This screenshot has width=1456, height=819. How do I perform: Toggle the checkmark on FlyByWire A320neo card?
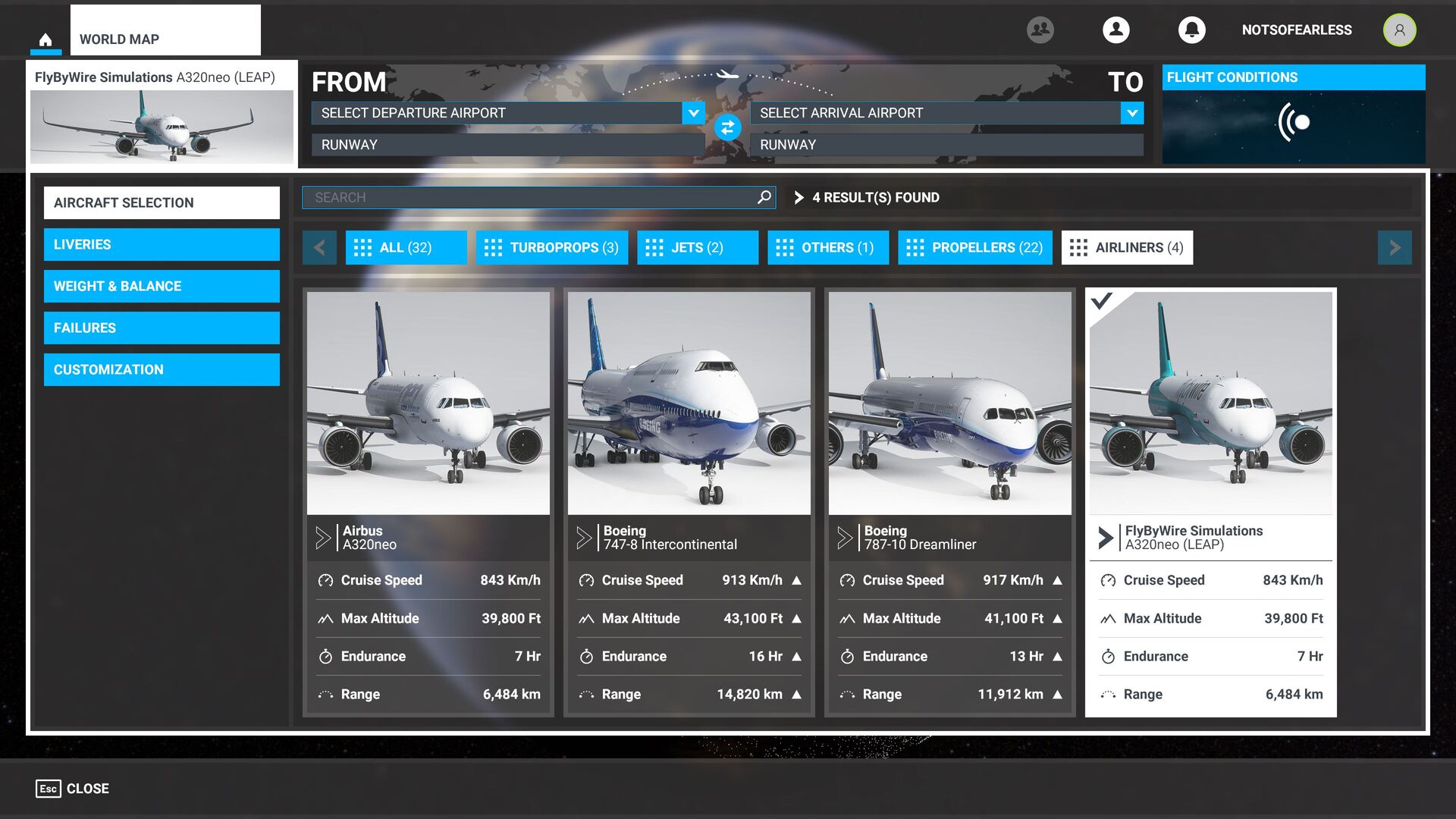1101,301
